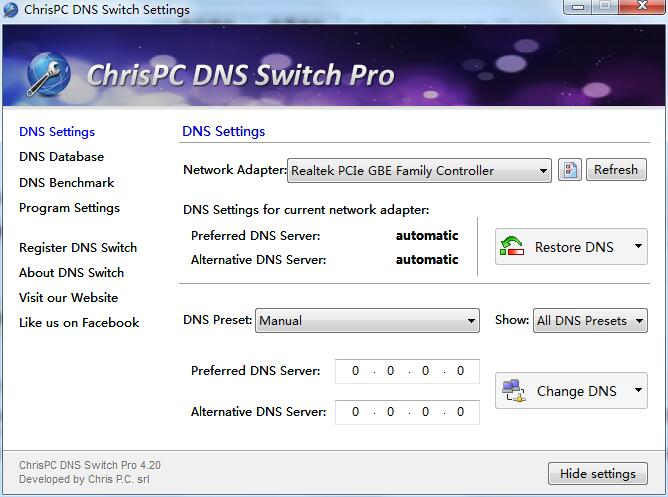The width and height of the screenshot is (668, 497).
Task: Click the Restore DNS arrow icon
Action: point(512,247)
